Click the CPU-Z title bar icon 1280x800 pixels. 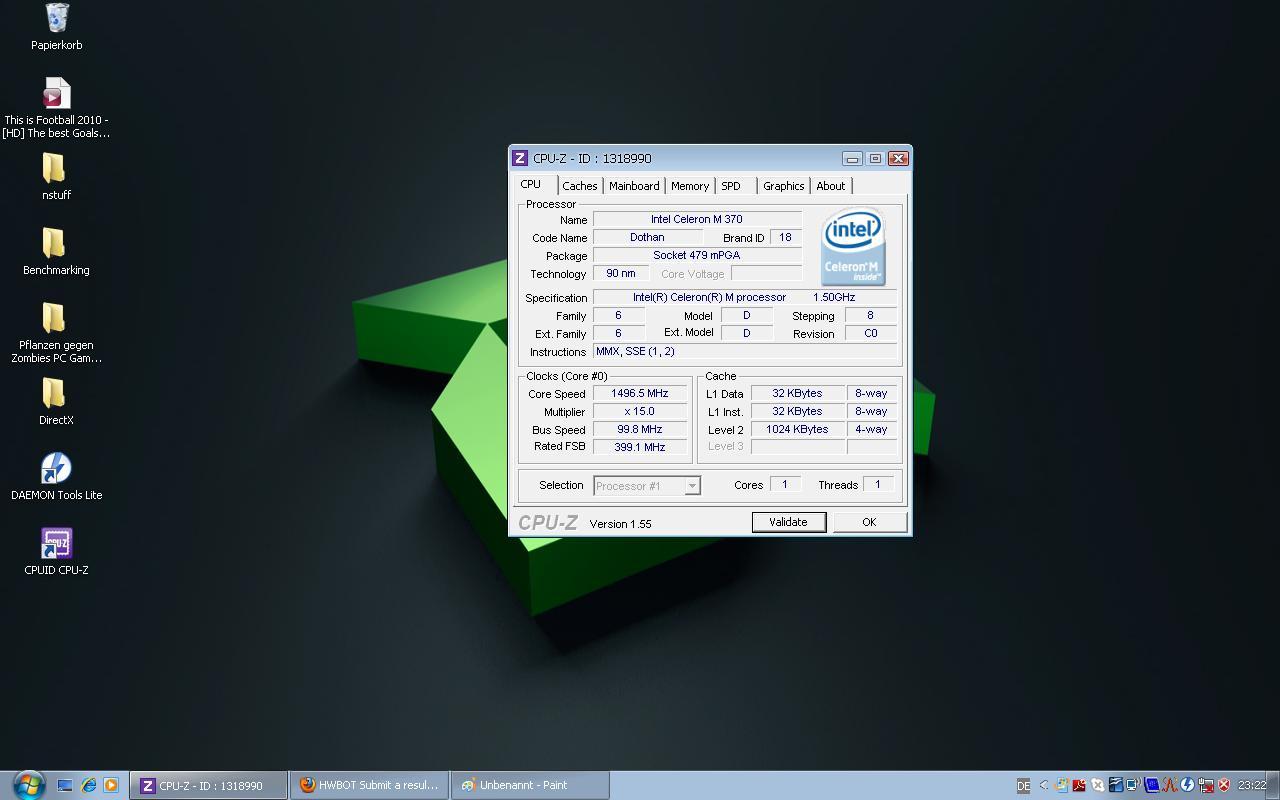pos(520,158)
